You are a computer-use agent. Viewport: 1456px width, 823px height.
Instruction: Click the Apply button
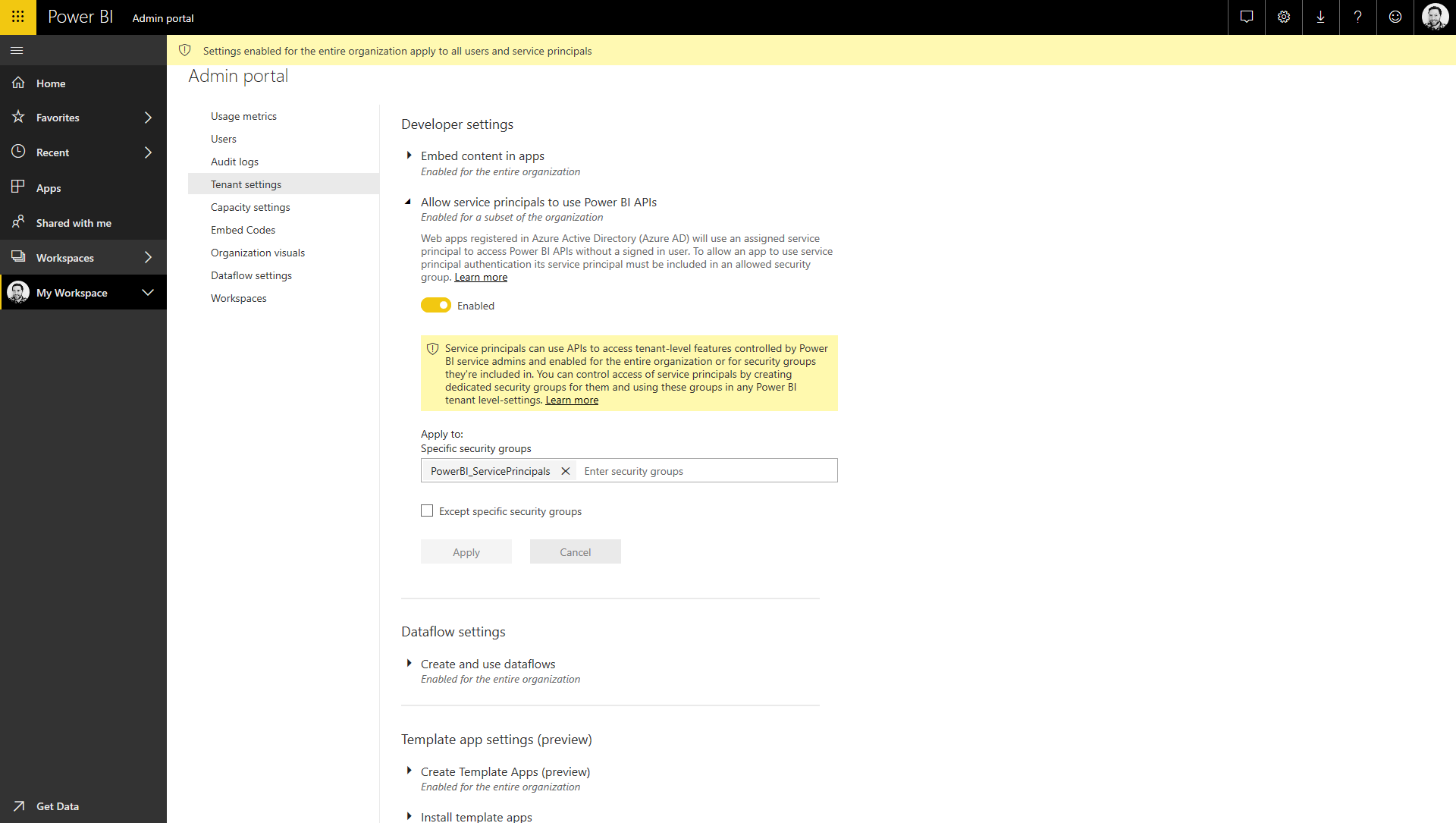click(x=465, y=552)
